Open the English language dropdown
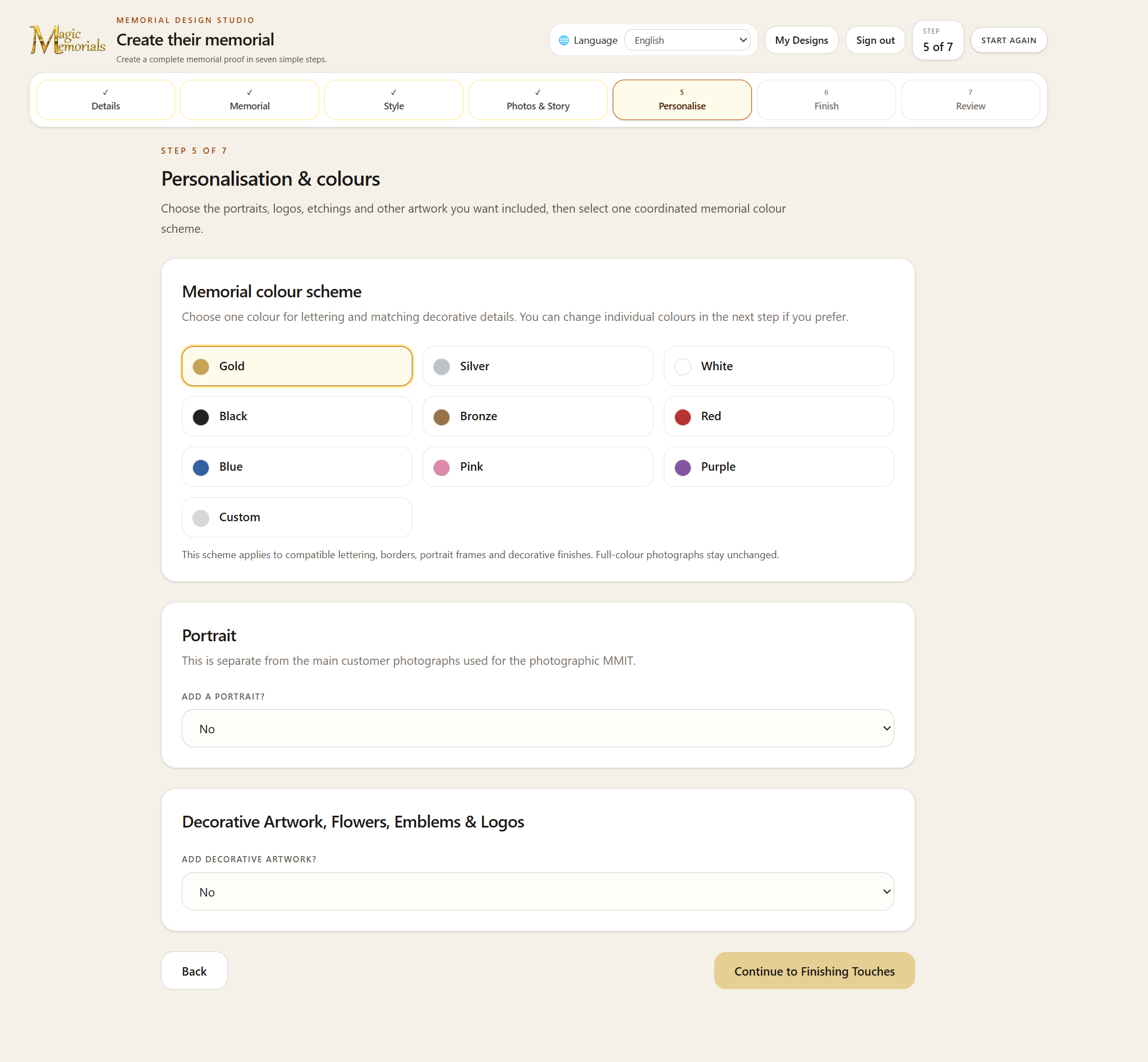This screenshot has width=1148, height=1062. (x=687, y=40)
